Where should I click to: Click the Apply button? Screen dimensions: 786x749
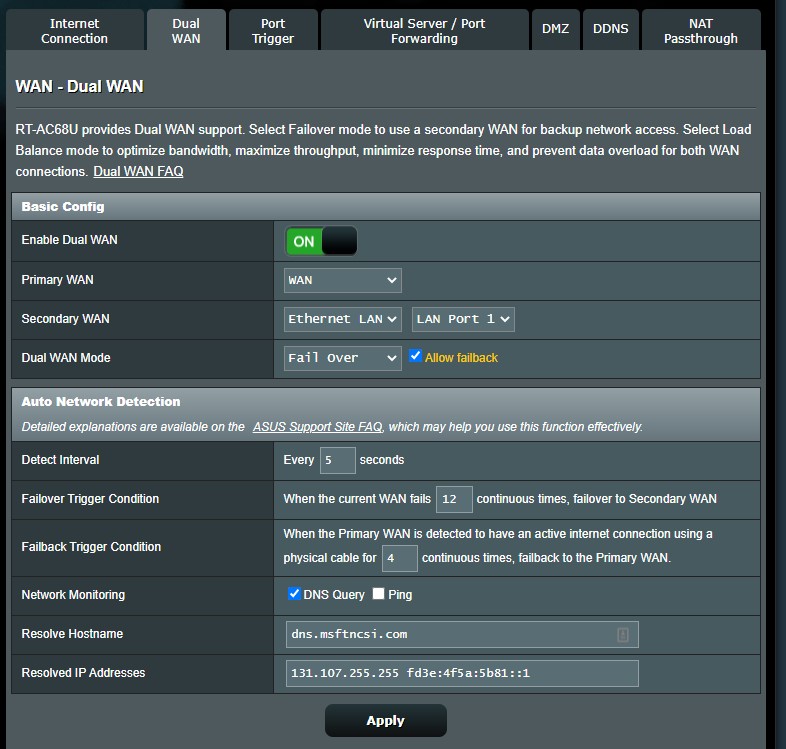pyautogui.click(x=385, y=720)
